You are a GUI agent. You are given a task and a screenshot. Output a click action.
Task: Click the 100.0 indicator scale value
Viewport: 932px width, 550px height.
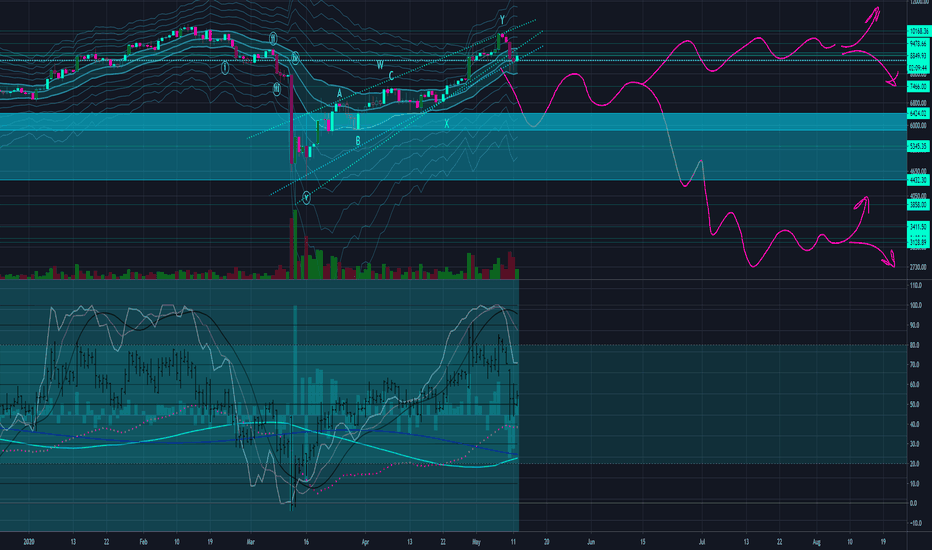pyautogui.click(x=916, y=306)
